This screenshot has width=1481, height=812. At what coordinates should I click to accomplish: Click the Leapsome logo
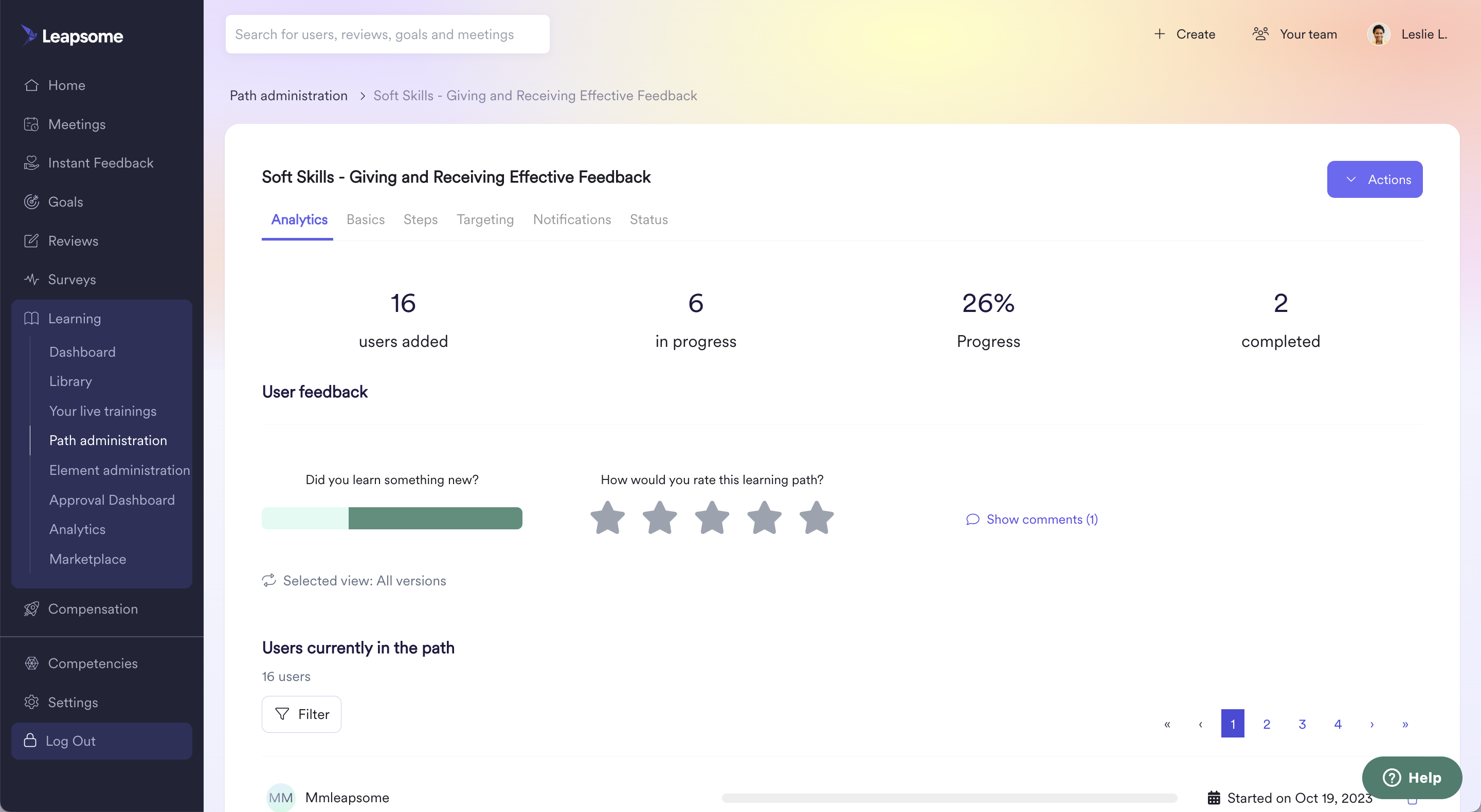click(72, 35)
